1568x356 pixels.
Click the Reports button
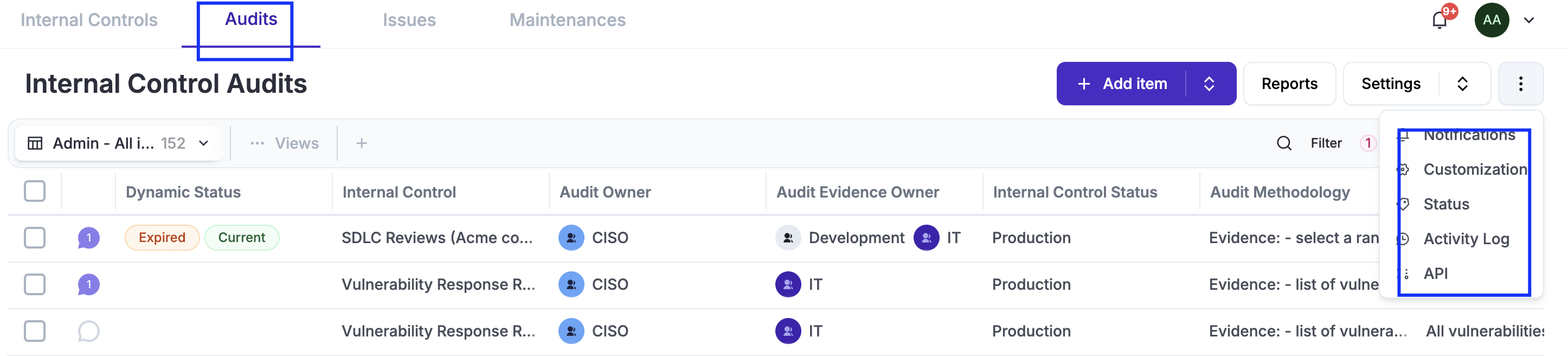pos(1289,84)
